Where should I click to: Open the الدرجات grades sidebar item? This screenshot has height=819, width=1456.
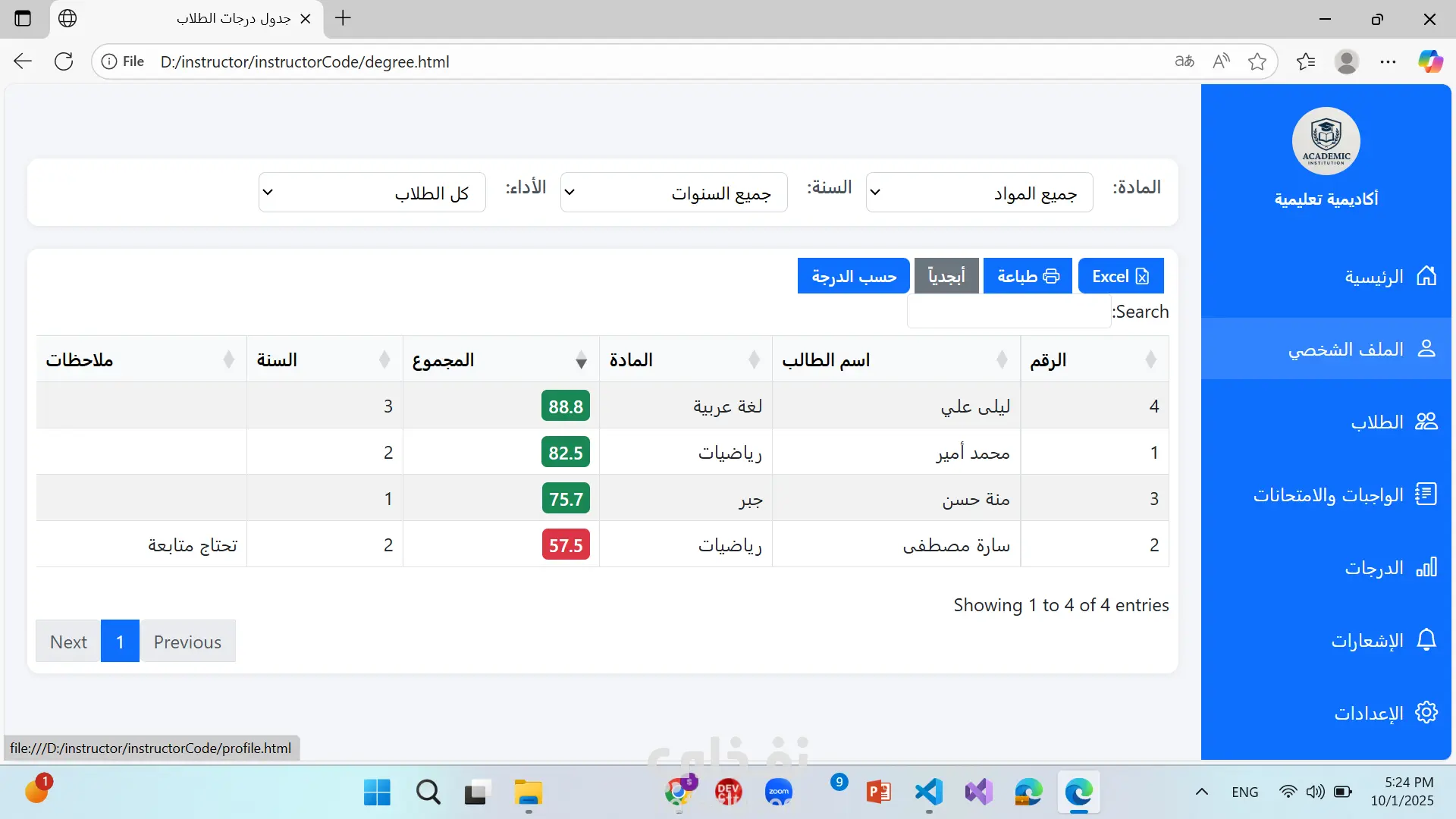(x=1389, y=568)
